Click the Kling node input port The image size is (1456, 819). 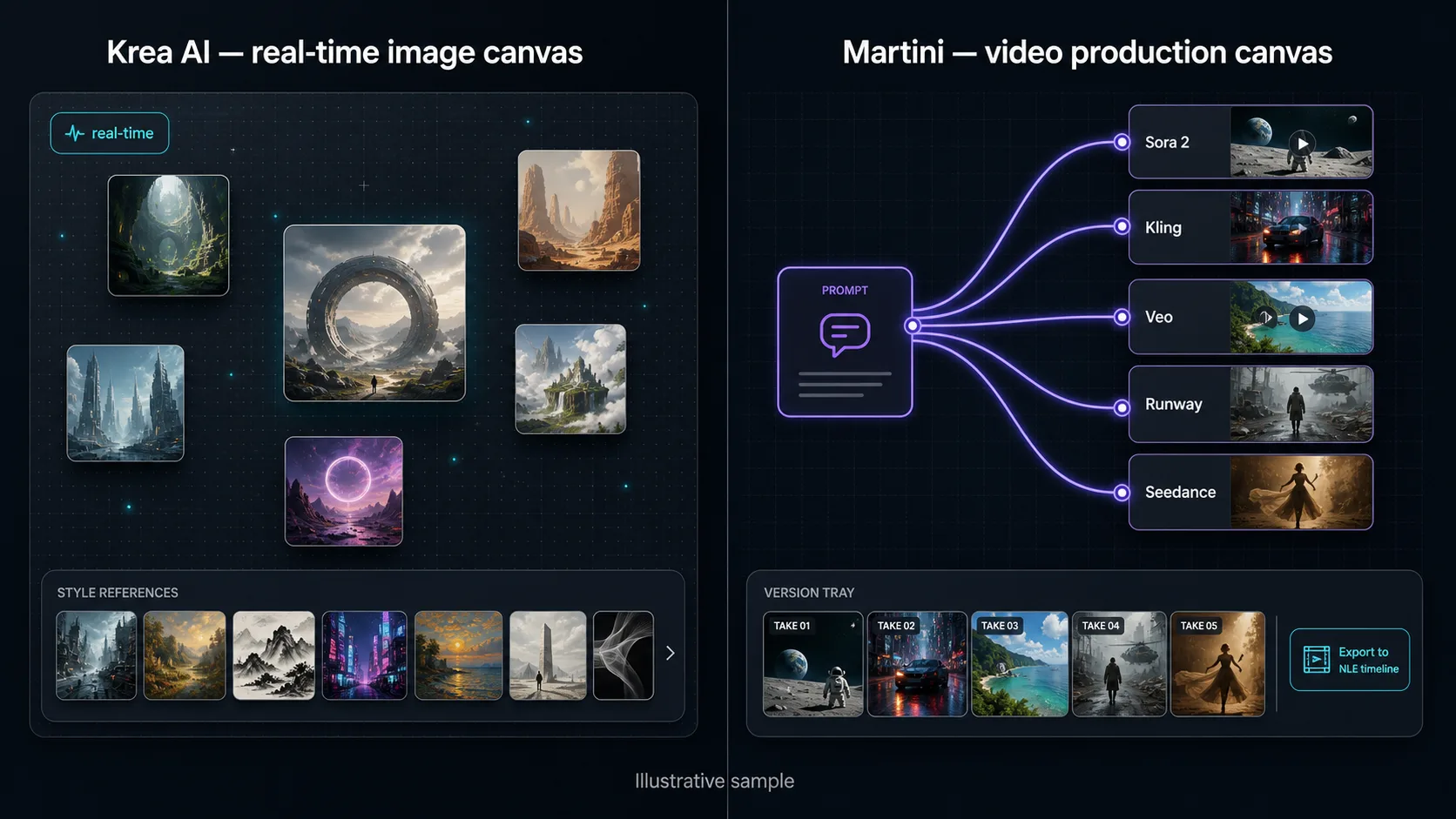pos(1122,227)
